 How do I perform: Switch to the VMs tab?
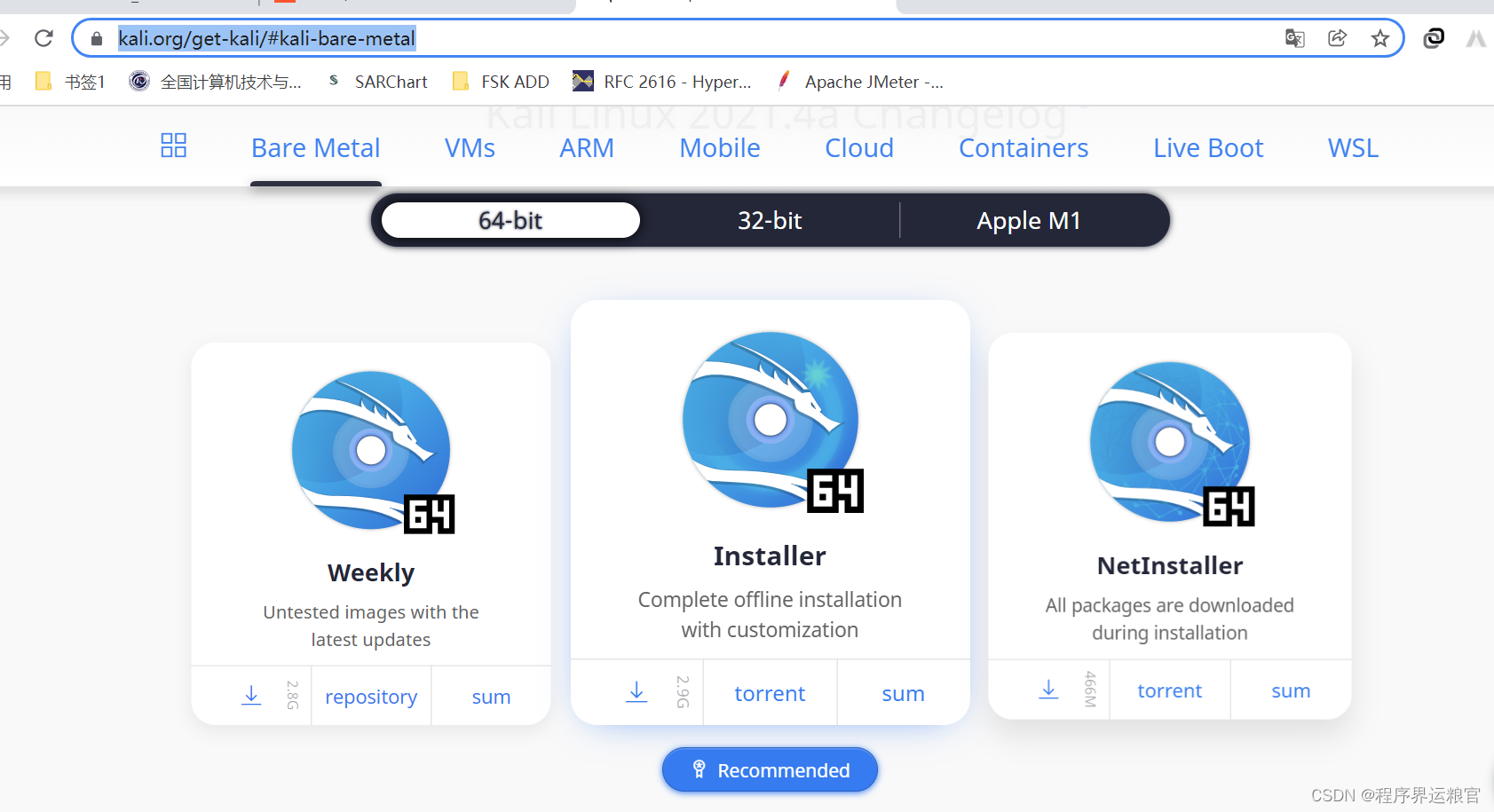pos(470,147)
